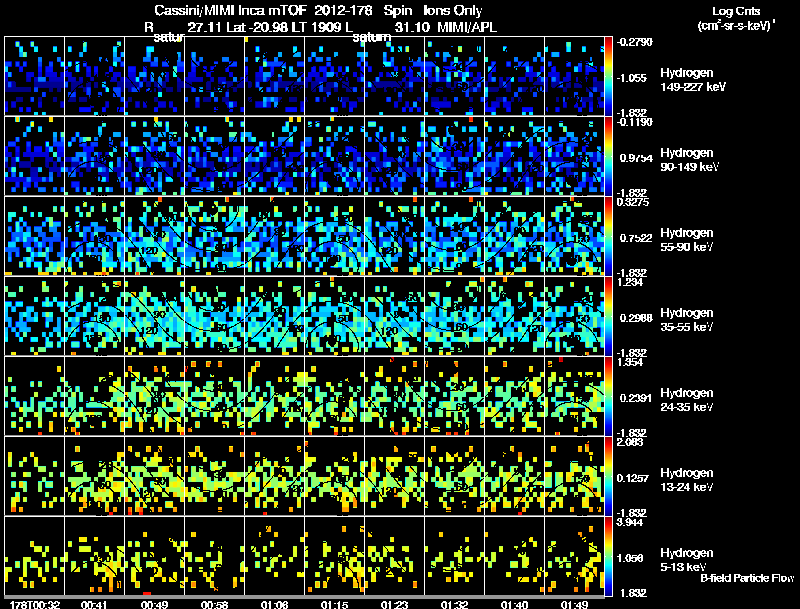Click the 00:49 time label

(155, 604)
